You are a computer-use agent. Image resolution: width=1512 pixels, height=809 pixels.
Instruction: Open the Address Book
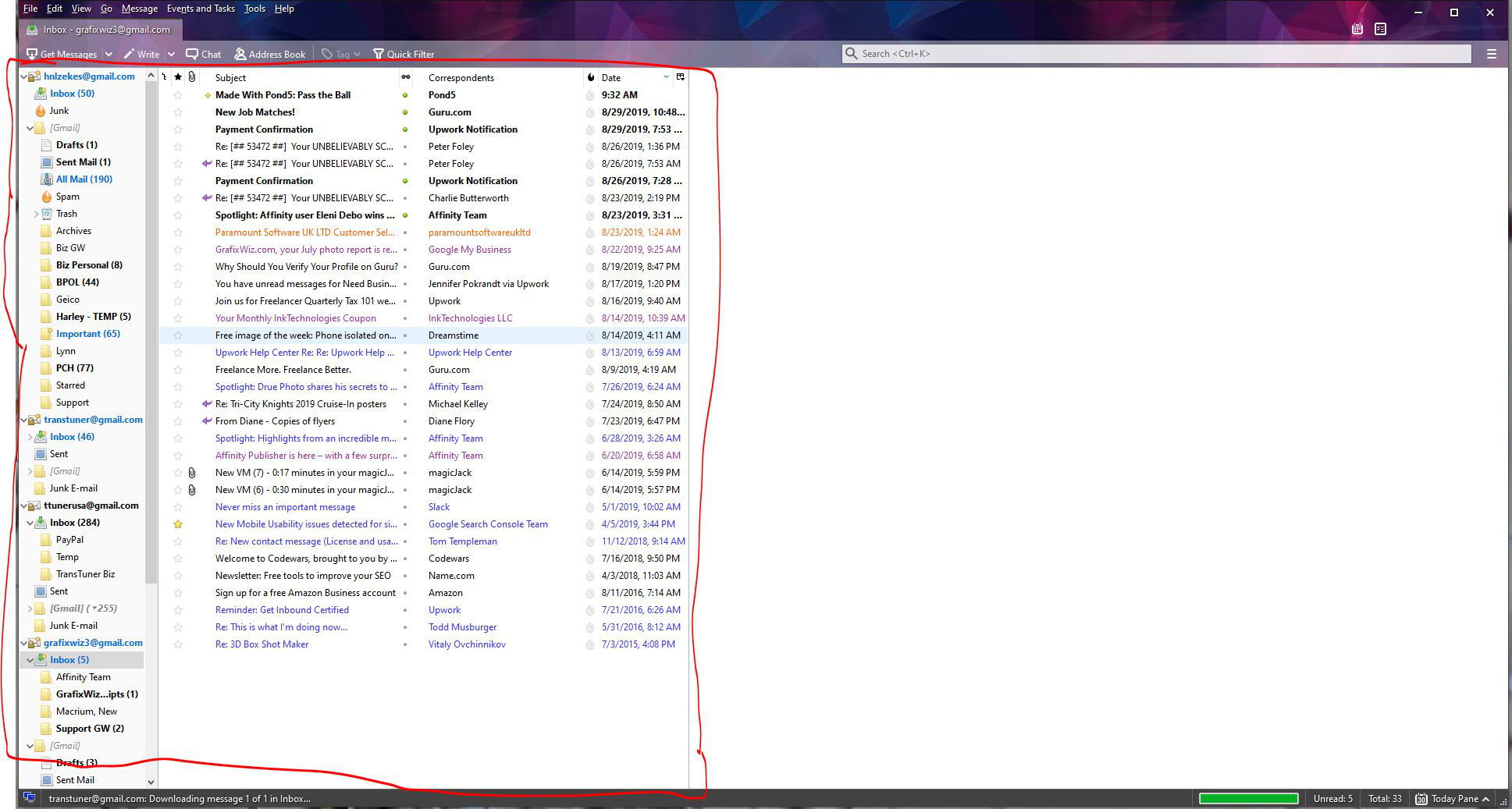[270, 54]
